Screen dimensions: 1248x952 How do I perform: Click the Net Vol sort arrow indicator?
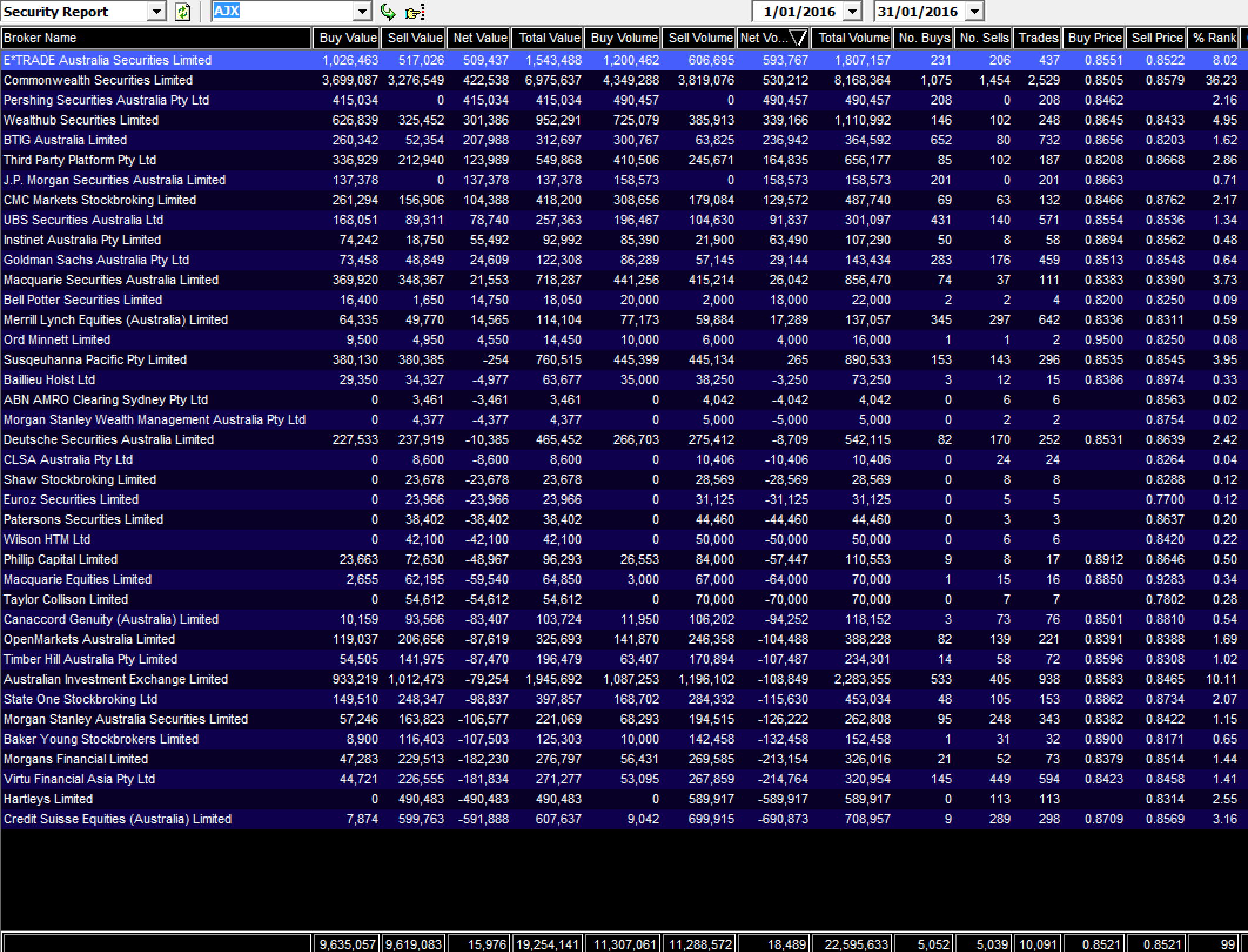[797, 38]
